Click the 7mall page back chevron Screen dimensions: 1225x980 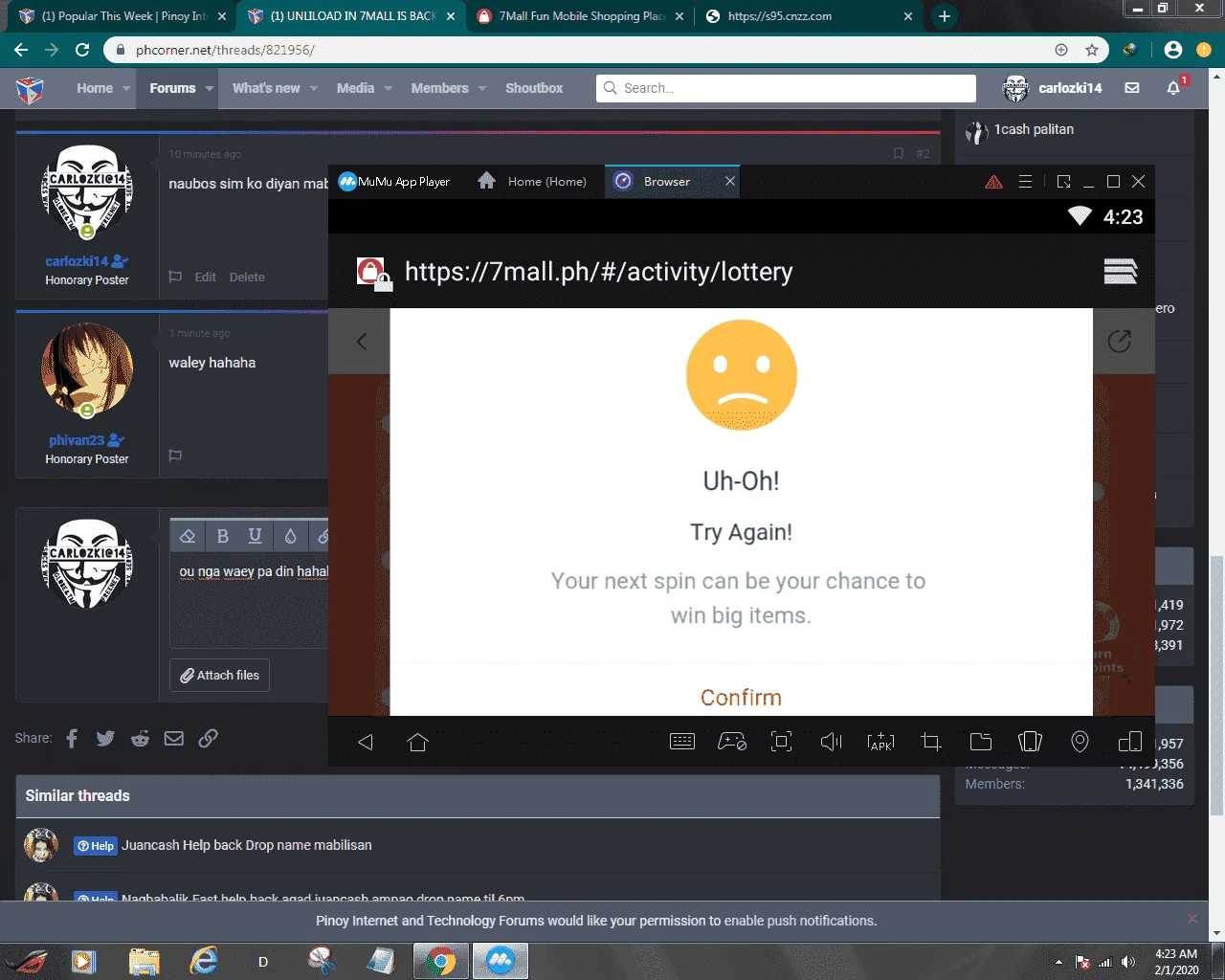pyautogui.click(x=362, y=342)
